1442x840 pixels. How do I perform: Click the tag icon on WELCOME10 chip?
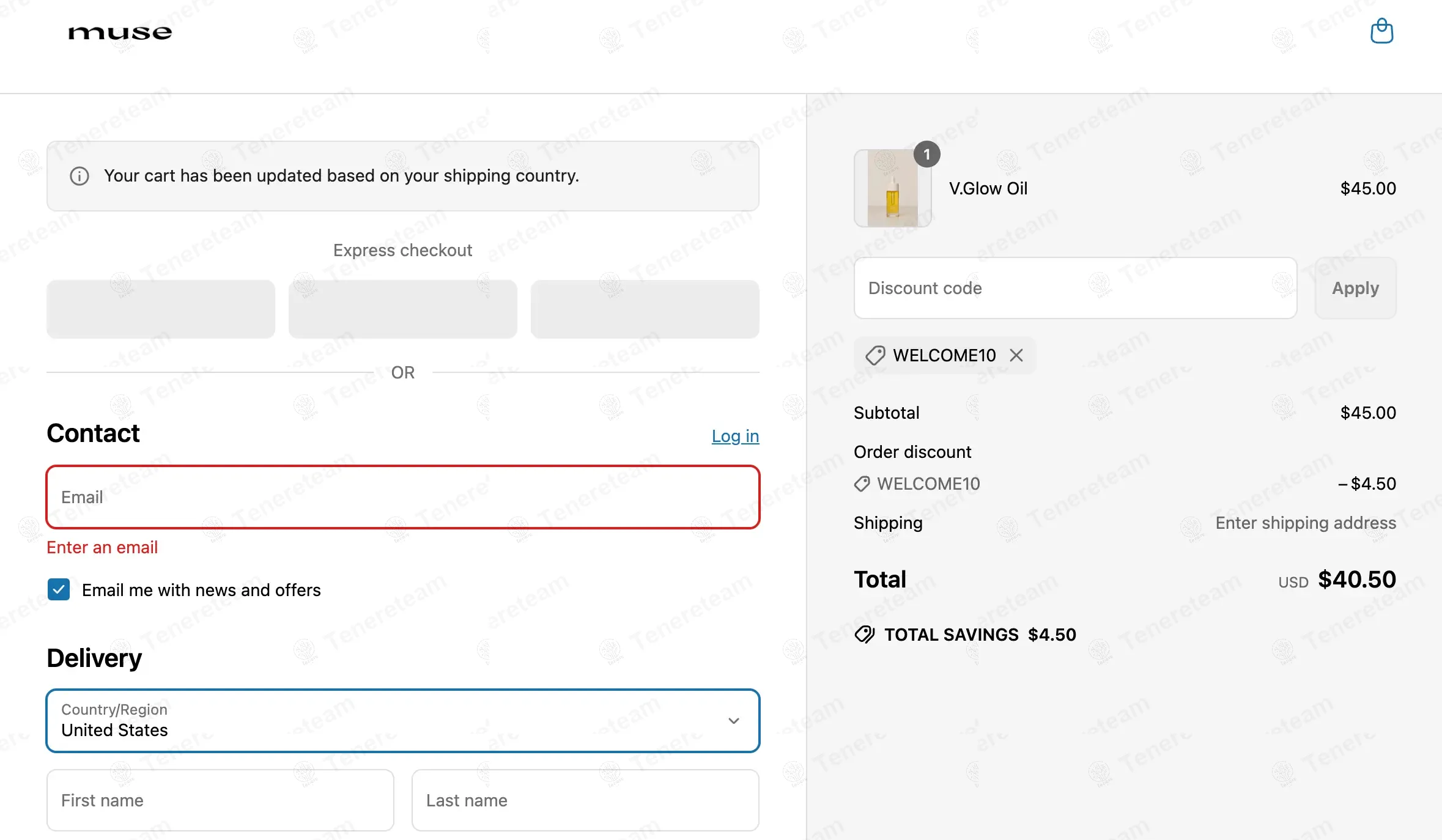click(x=875, y=355)
